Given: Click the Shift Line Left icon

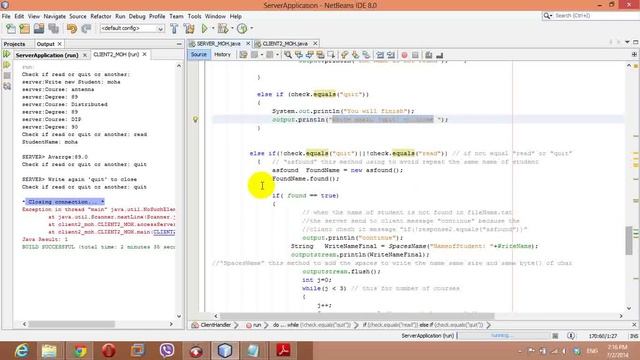Looking at the screenshot, I should coord(380,55).
